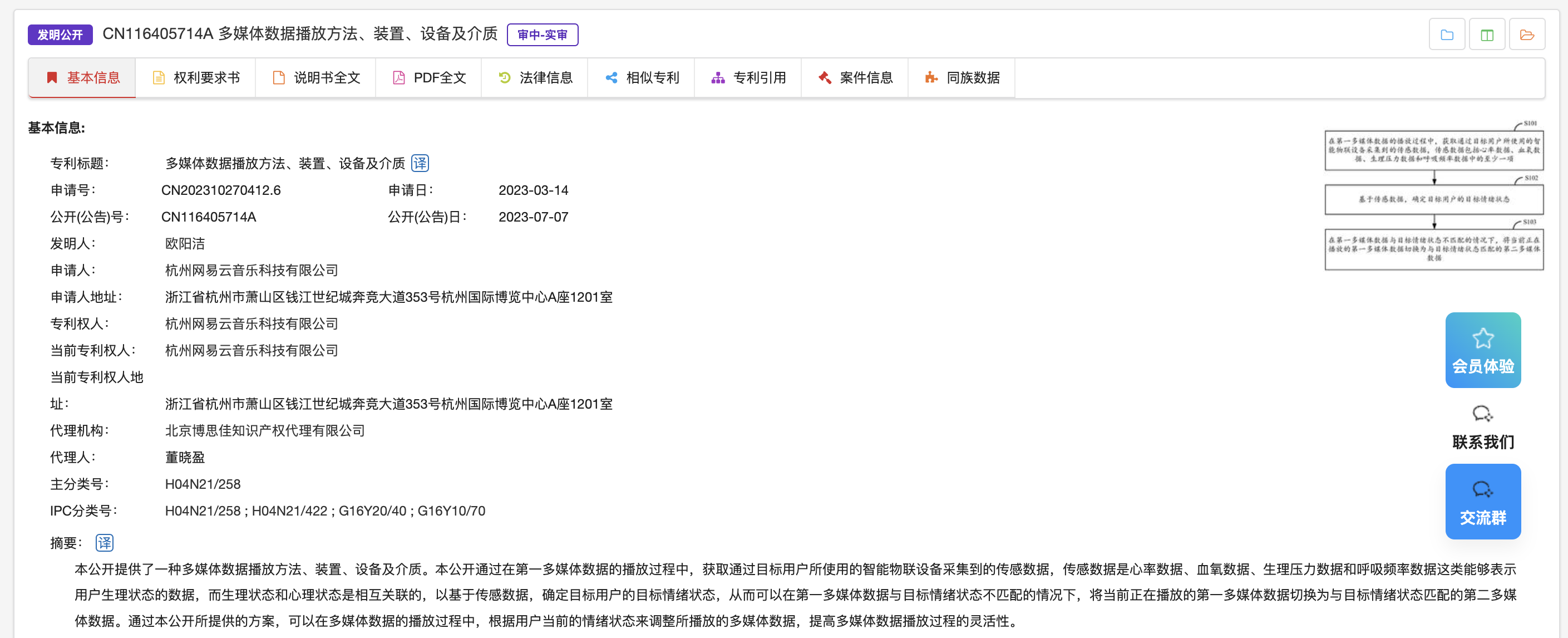Select the 同族数据 family data tab

[961, 78]
